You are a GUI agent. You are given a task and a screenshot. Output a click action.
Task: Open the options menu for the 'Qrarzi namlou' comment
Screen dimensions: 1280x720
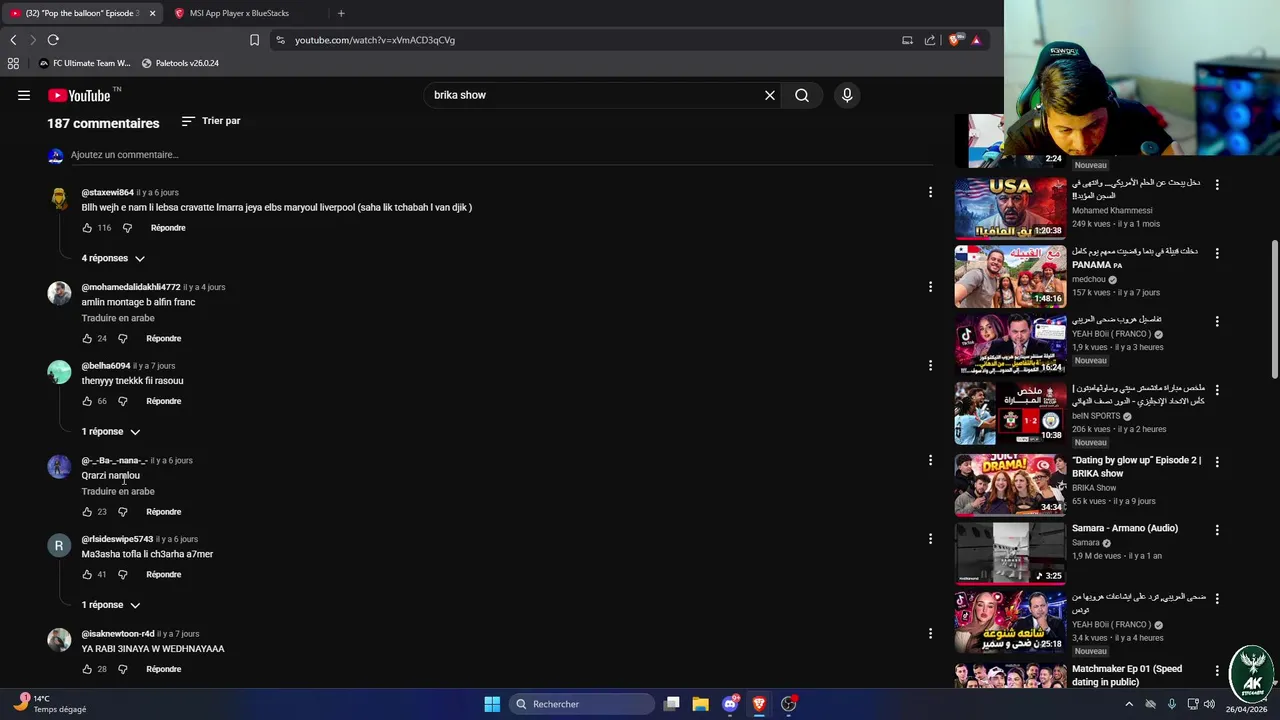pyautogui.click(x=930, y=460)
